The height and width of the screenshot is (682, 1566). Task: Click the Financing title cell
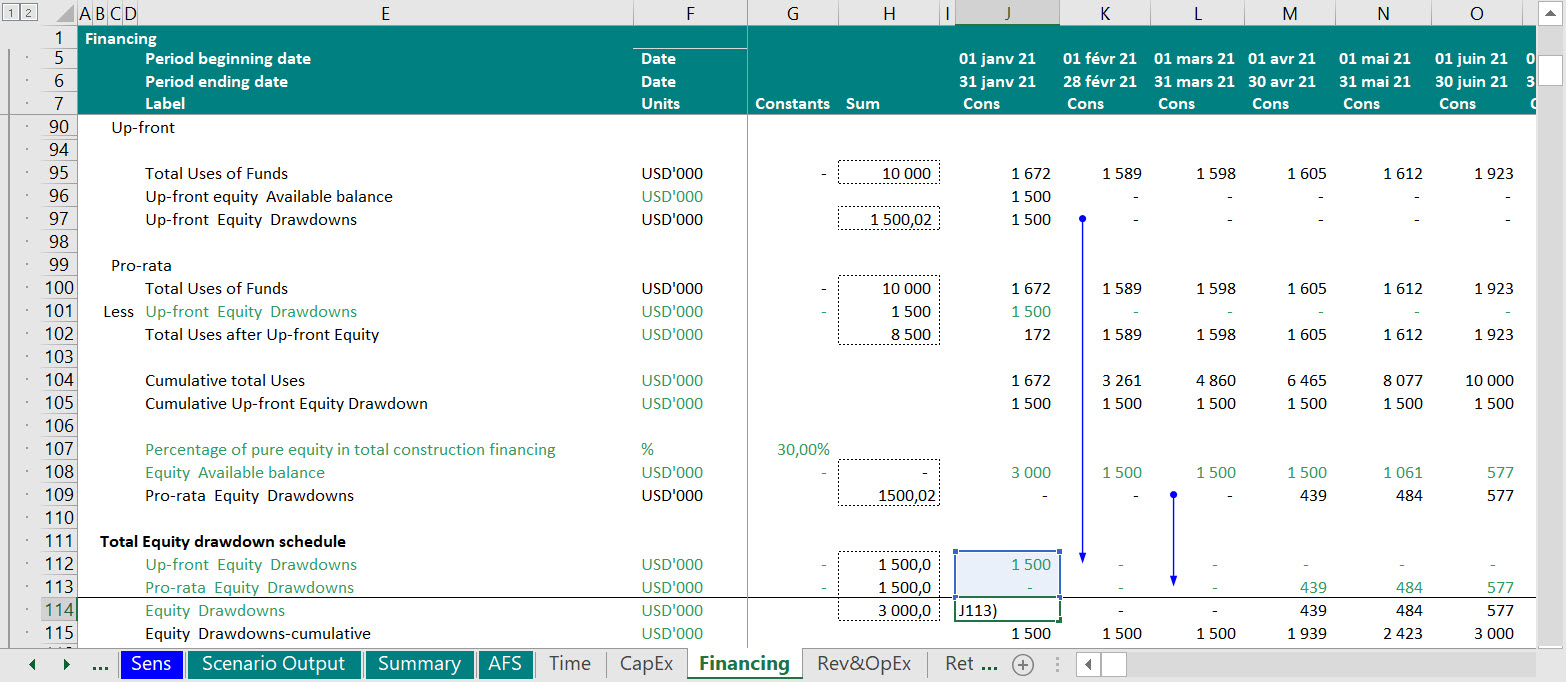point(121,39)
